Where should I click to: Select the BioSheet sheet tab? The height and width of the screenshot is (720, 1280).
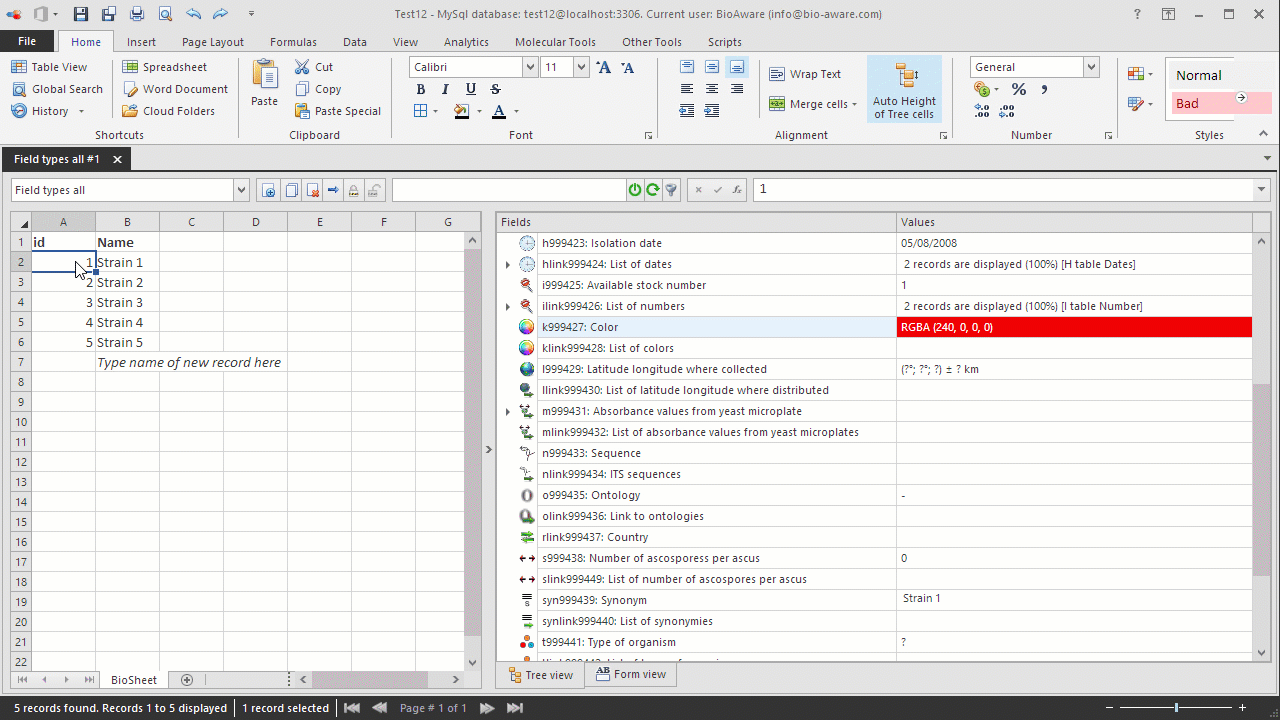pyautogui.click(x=134, y=680)
